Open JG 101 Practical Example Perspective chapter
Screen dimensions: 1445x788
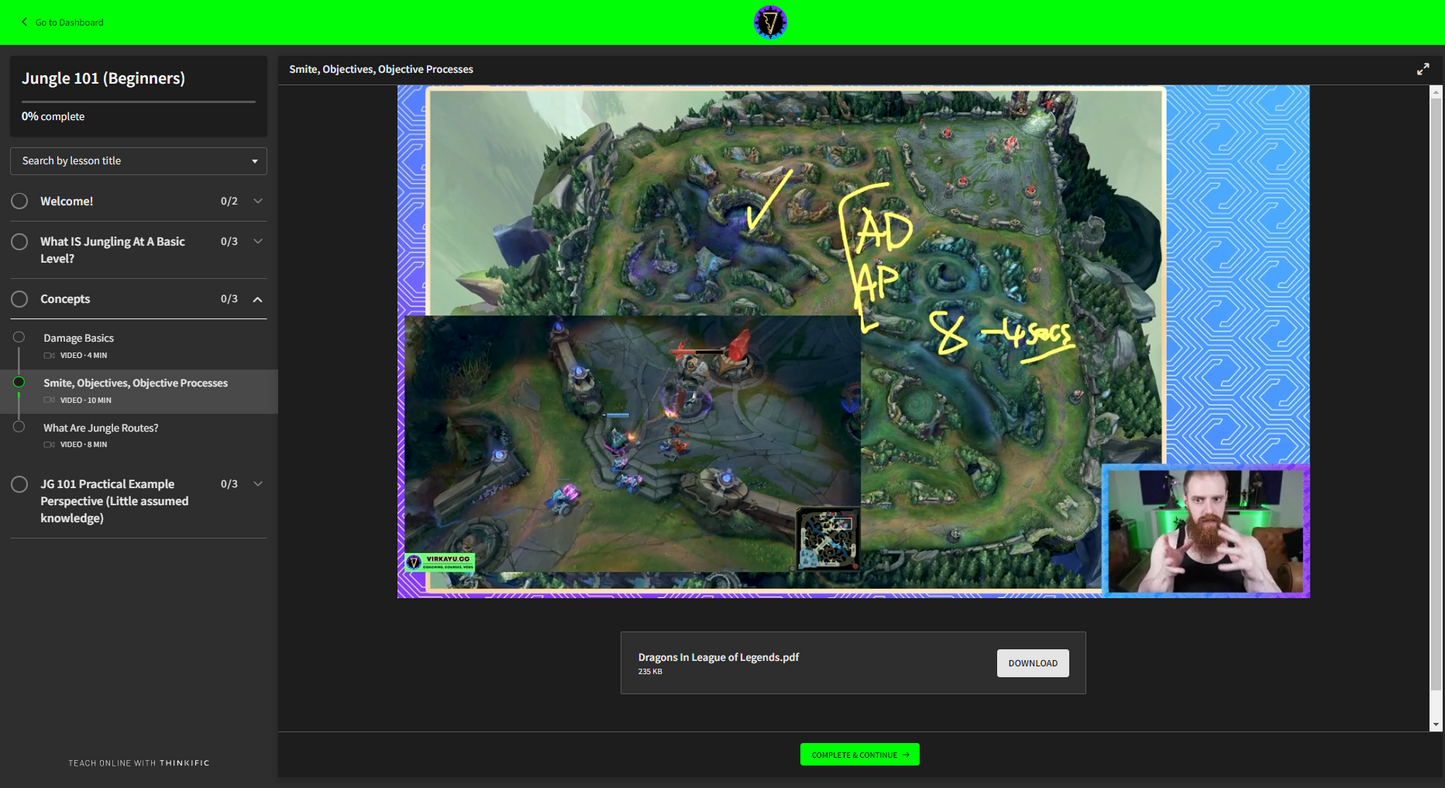pos(114,501)
